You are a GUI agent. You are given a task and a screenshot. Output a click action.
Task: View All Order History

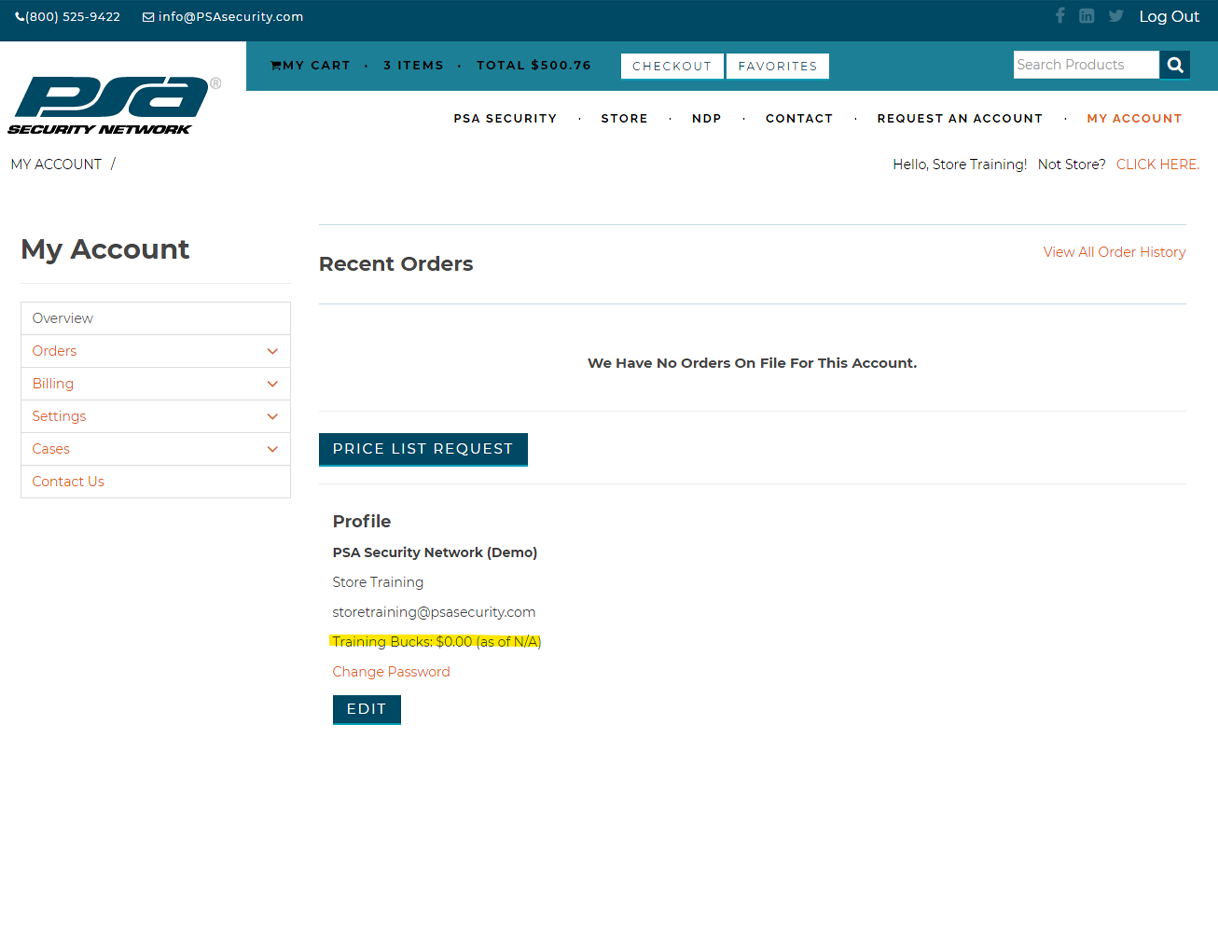[x=1114, y=252]
